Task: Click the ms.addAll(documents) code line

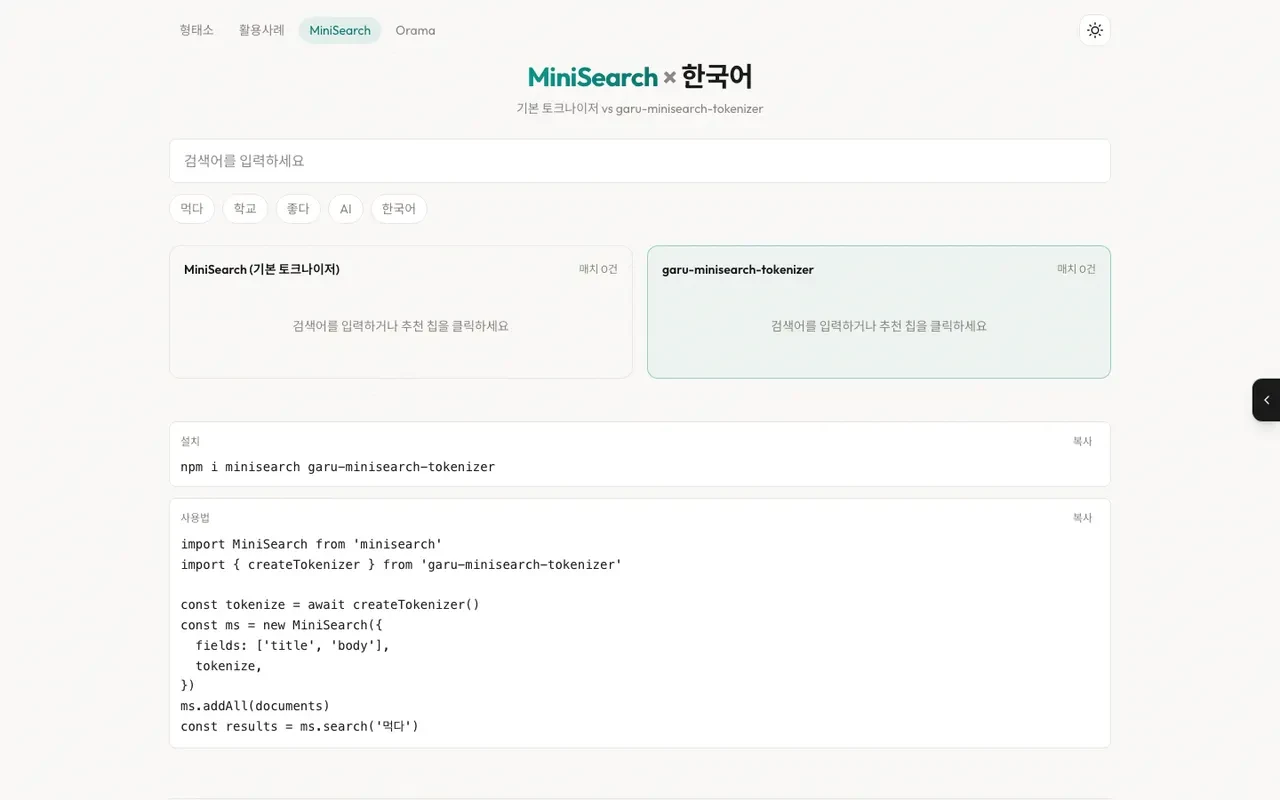Action: [255, 706]
